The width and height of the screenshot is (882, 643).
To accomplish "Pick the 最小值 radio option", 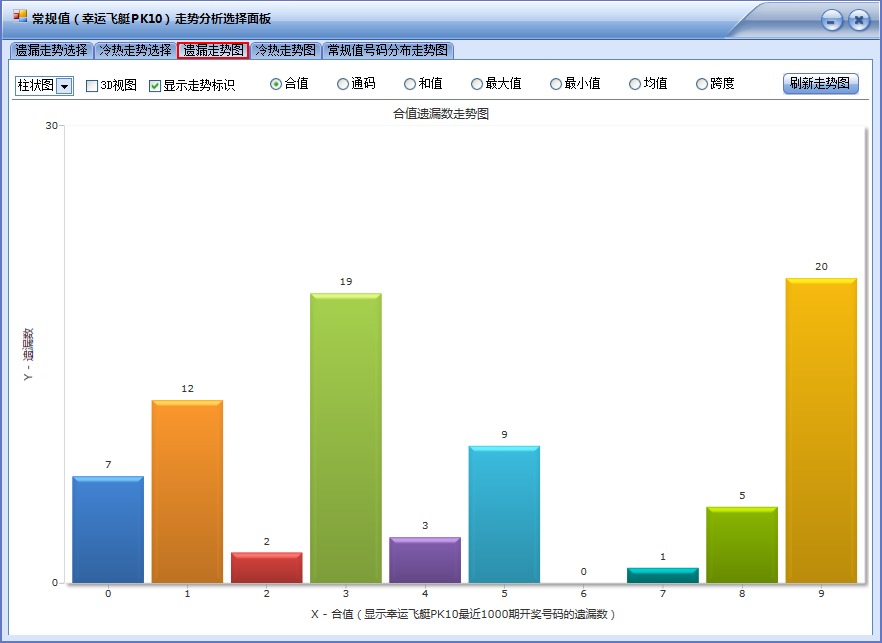I will [556, 85].
